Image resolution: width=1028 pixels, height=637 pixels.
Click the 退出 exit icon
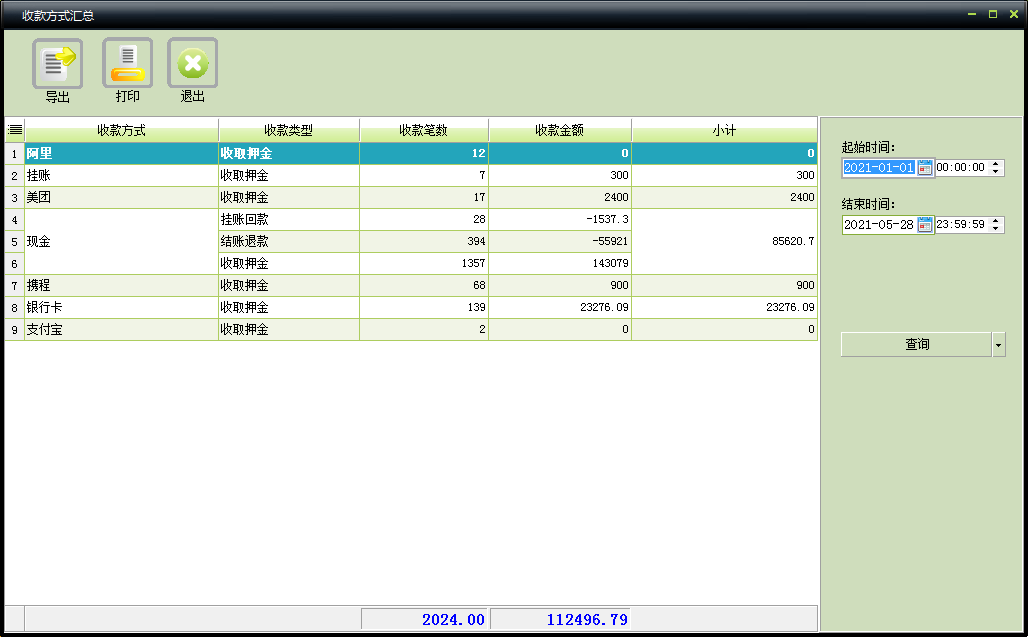(192, 64)
